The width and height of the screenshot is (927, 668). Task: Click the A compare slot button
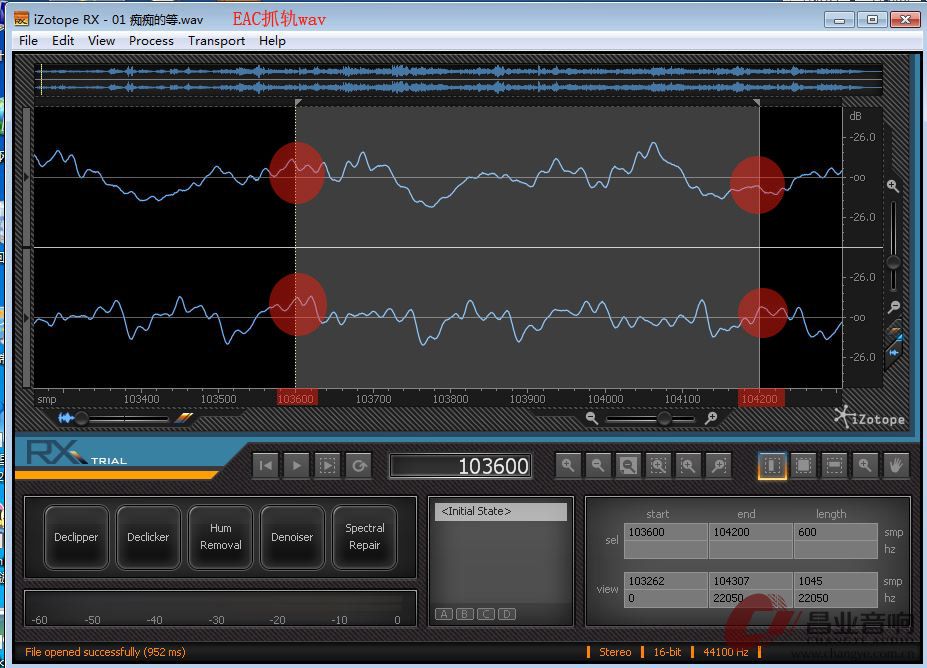point(443,614)
